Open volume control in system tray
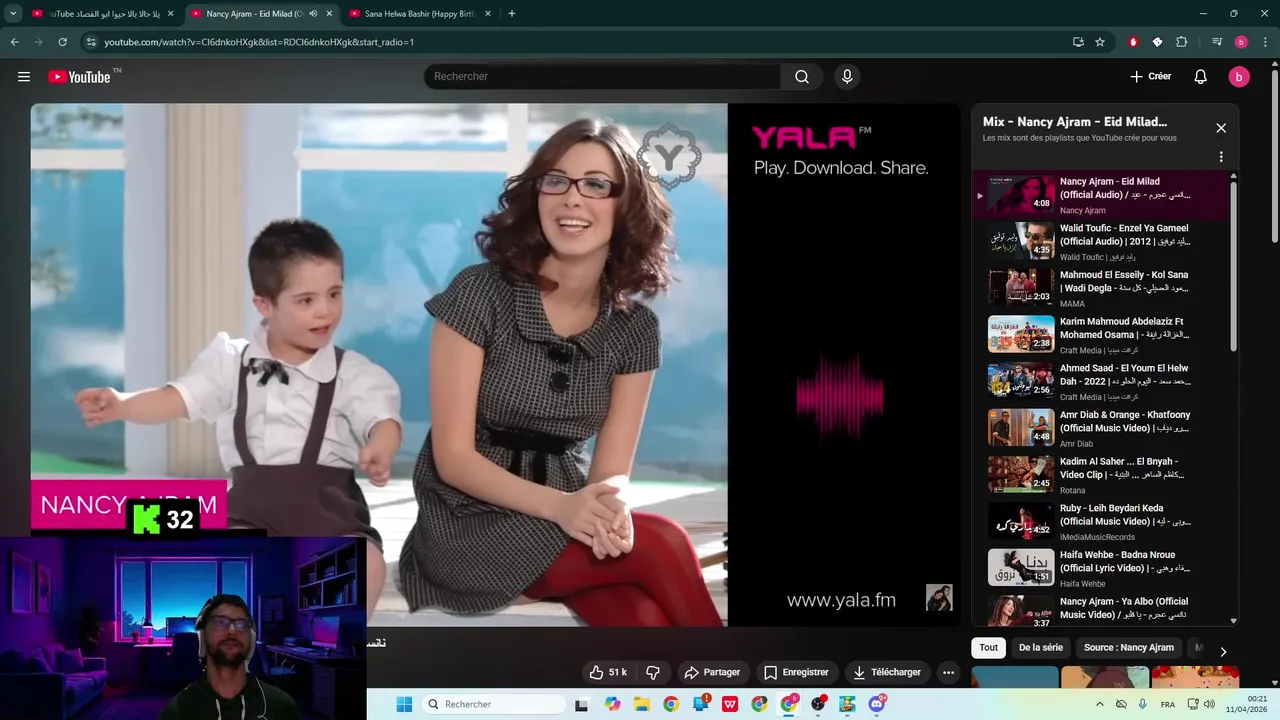This screenshot has width=1280, height=720. [x=1209, y=704]
